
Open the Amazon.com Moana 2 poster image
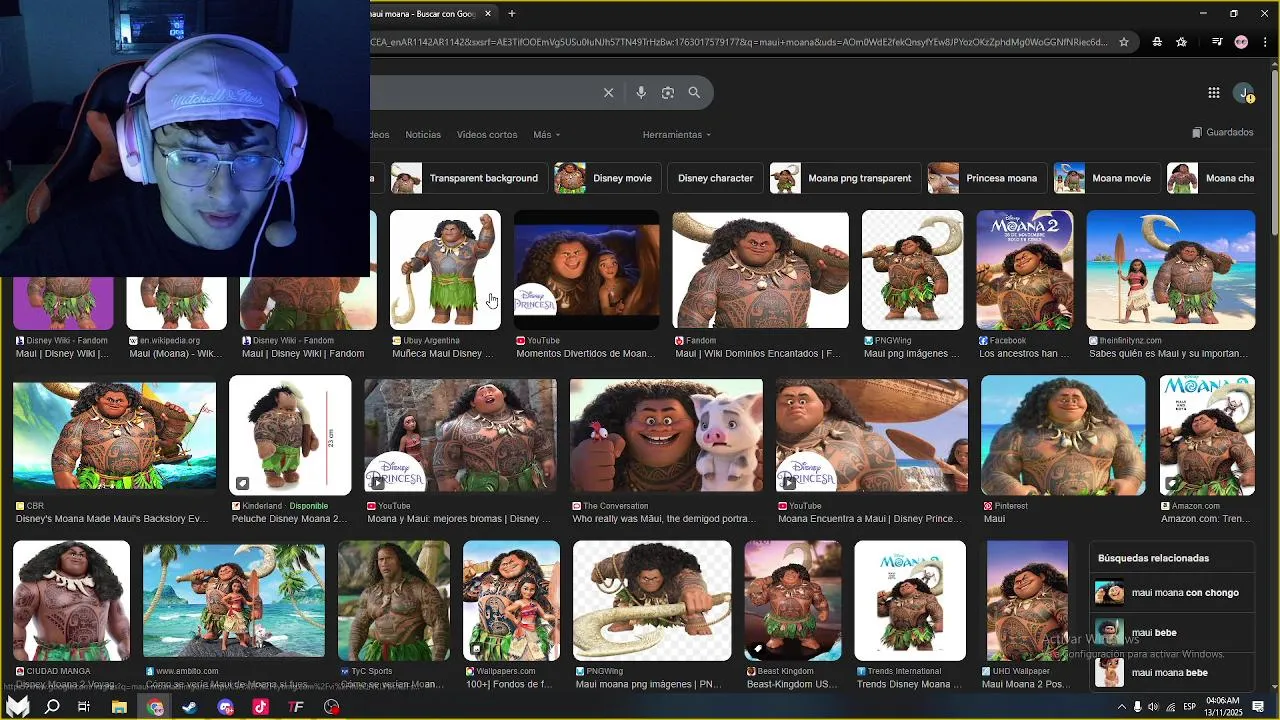1207,436
